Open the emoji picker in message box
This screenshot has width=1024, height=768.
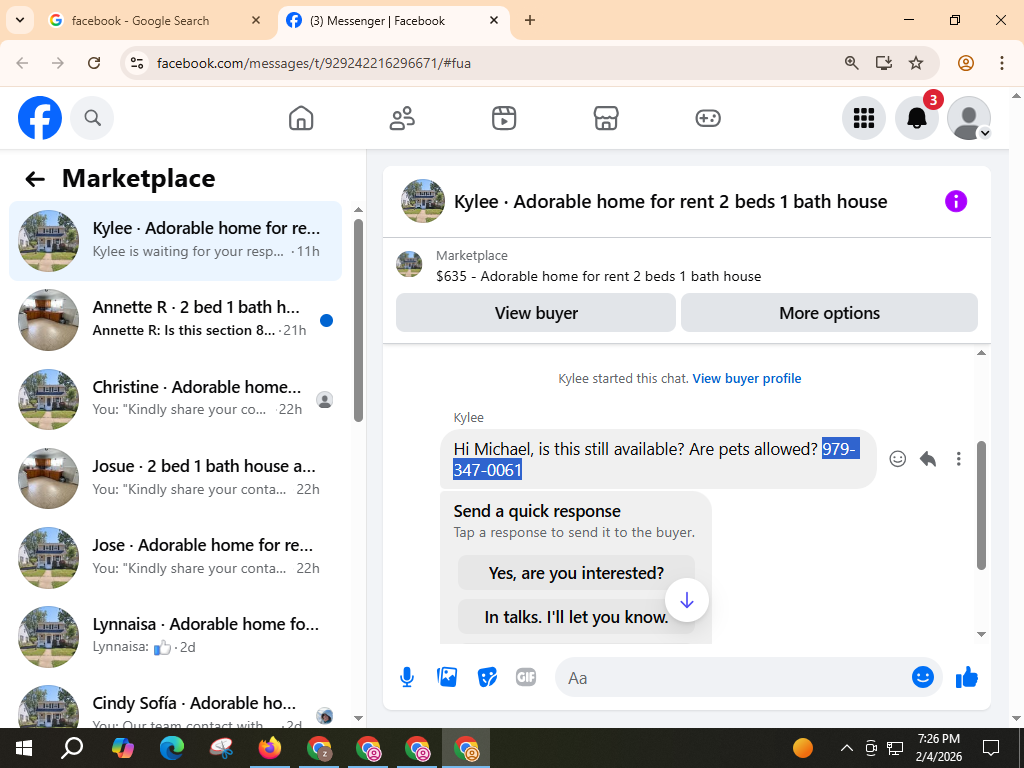pyautogui.click(x=923, y=677)
